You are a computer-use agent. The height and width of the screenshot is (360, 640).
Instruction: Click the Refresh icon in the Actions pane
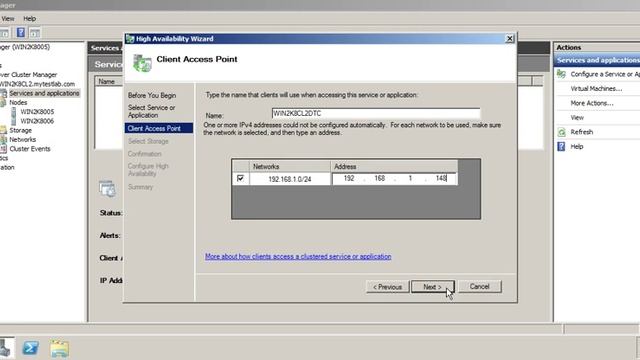pyautogui.click(x=562, y=132)
